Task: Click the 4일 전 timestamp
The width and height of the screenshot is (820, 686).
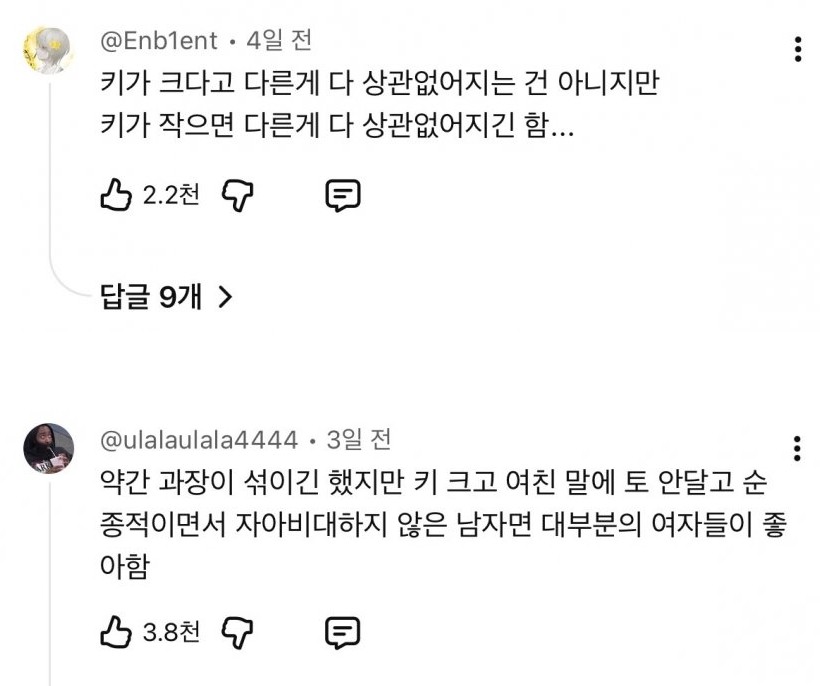Action: (x=278, y=41)
